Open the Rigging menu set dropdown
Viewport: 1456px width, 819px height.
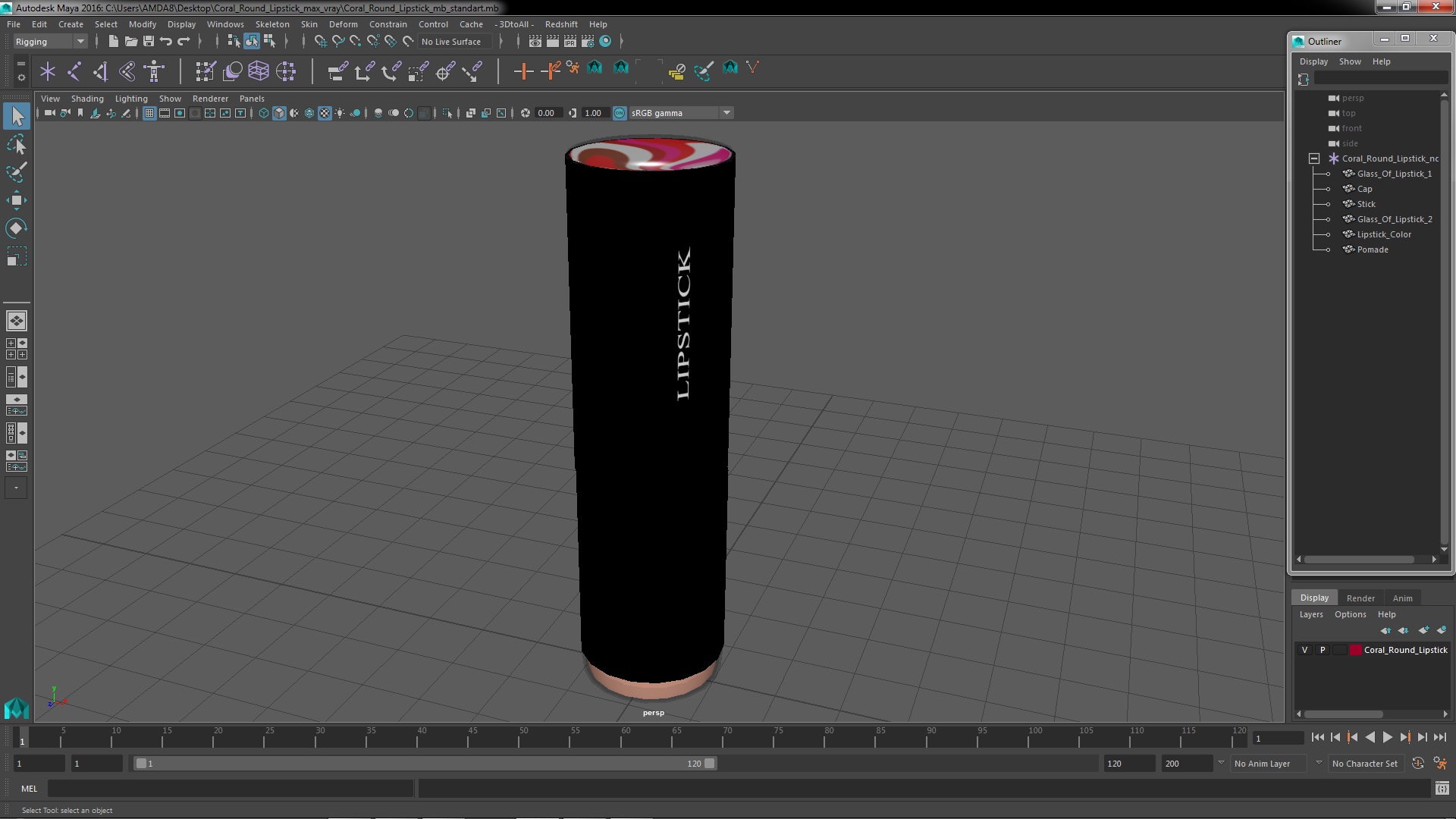(x=50, y=42)
